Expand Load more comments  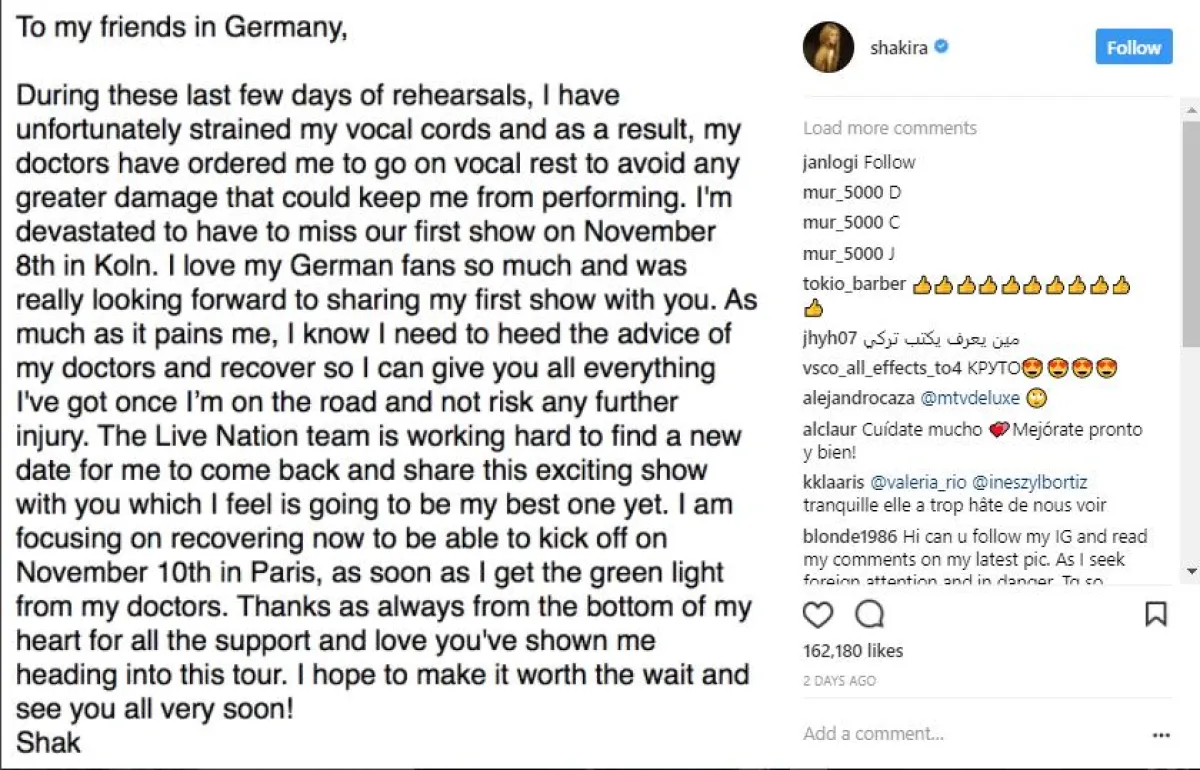[889, 128]
